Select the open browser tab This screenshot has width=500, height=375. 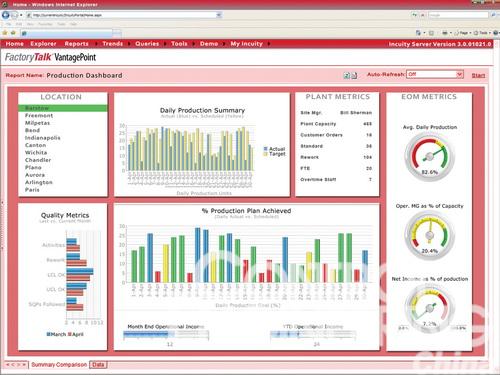[66, 33]
